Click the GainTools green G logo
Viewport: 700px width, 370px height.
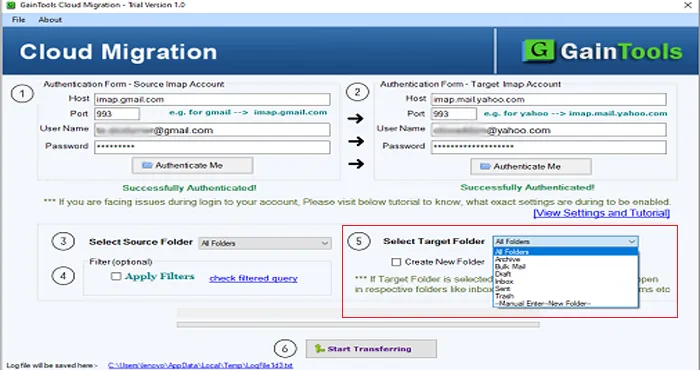pos(538,50)
